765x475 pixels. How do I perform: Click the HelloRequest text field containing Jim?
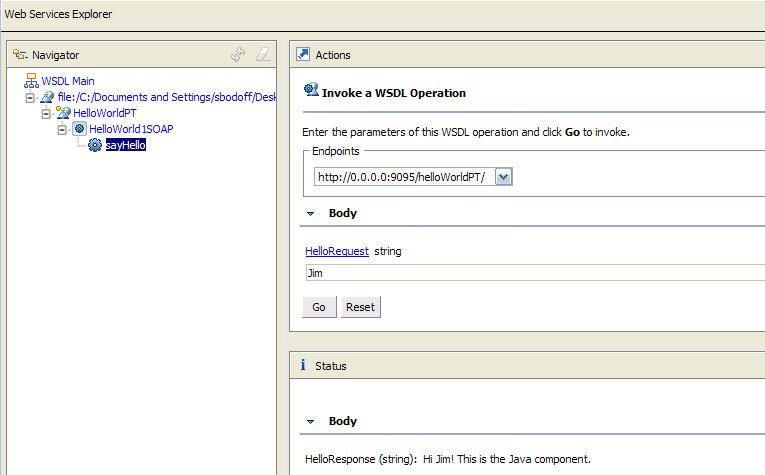click(530, 273)
